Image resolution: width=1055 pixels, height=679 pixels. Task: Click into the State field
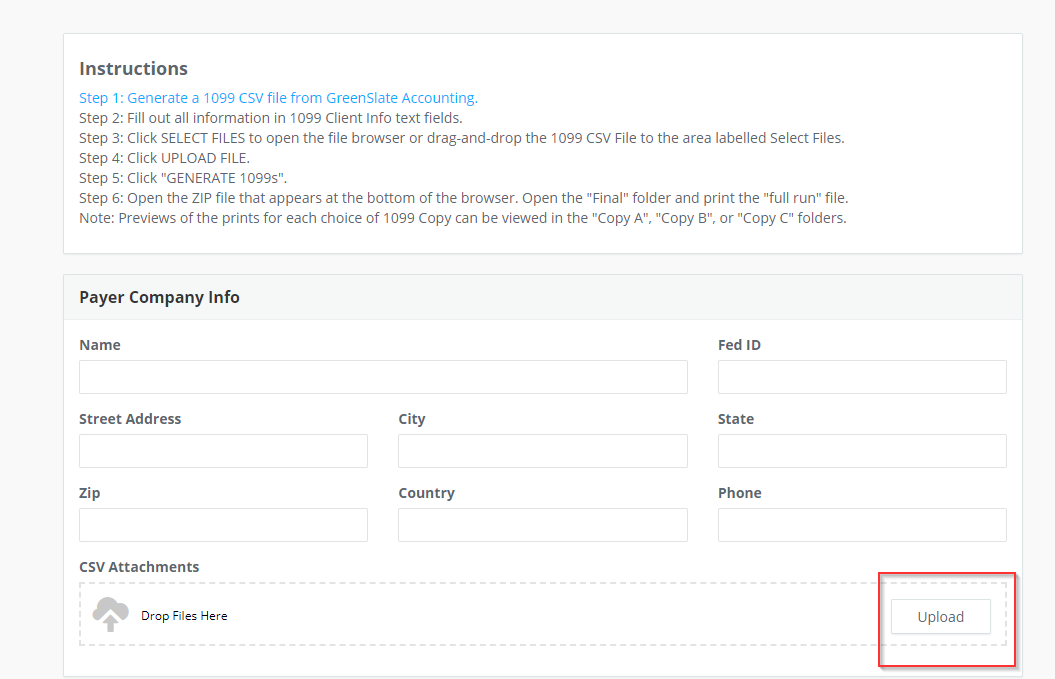862,451
